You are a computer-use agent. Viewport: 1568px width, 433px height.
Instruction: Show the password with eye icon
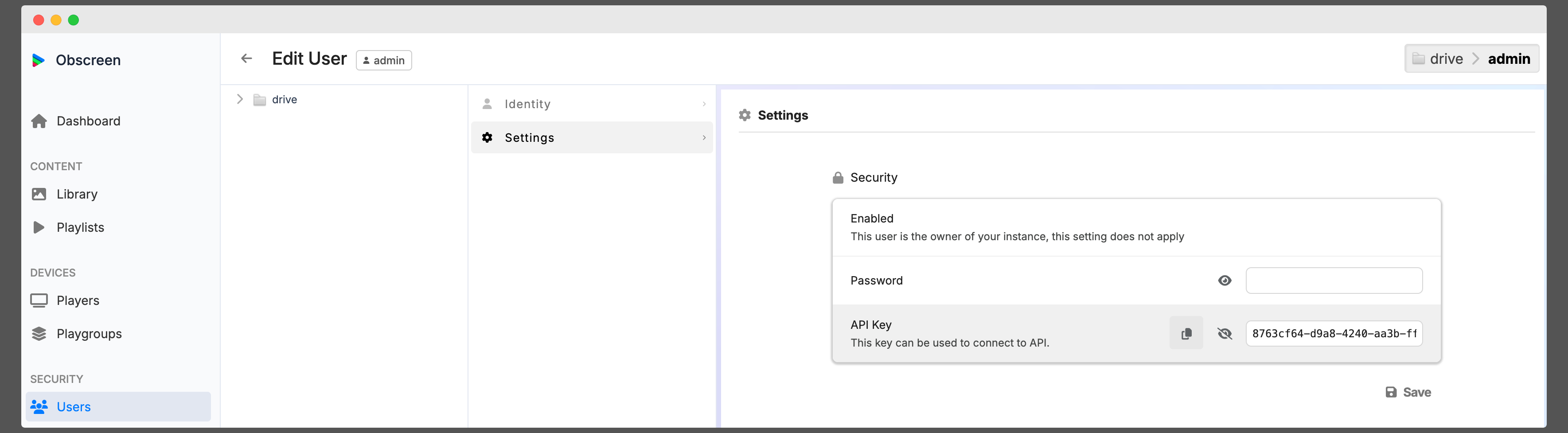tap(1225, 281)
